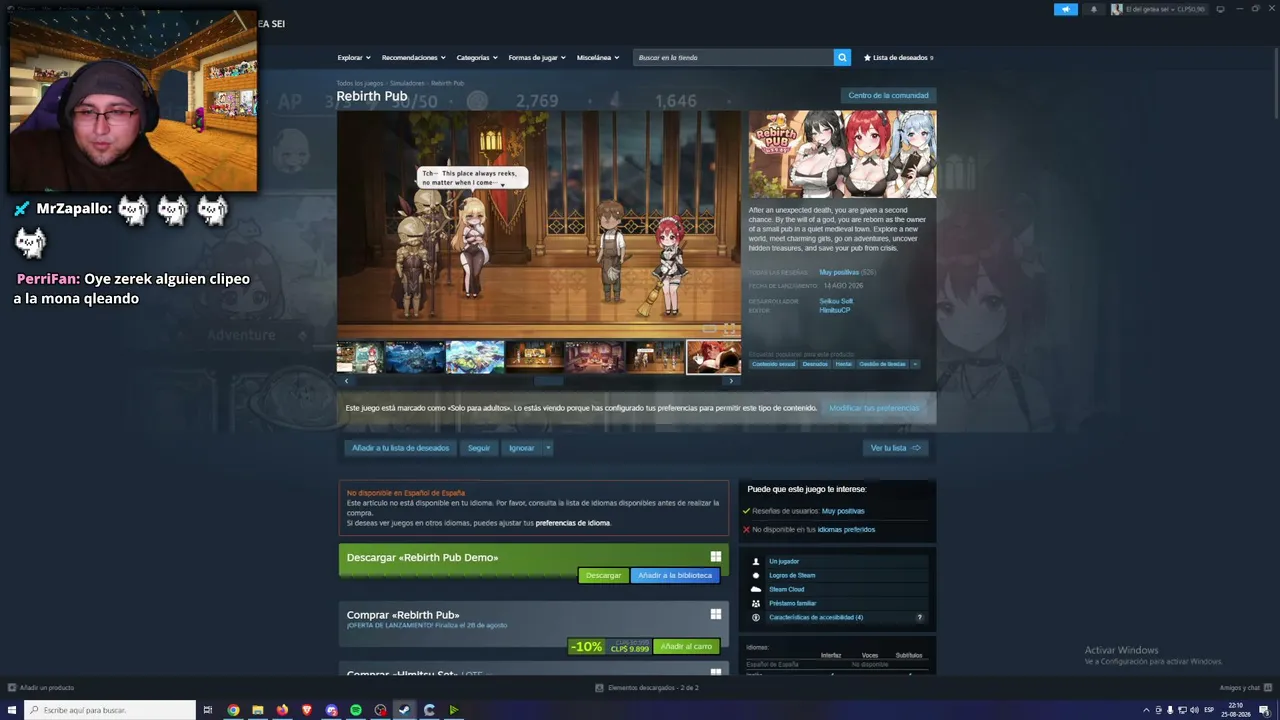Open Task View on the taskbar
The image size is (1280, 720).
click(x=208, y=710)
